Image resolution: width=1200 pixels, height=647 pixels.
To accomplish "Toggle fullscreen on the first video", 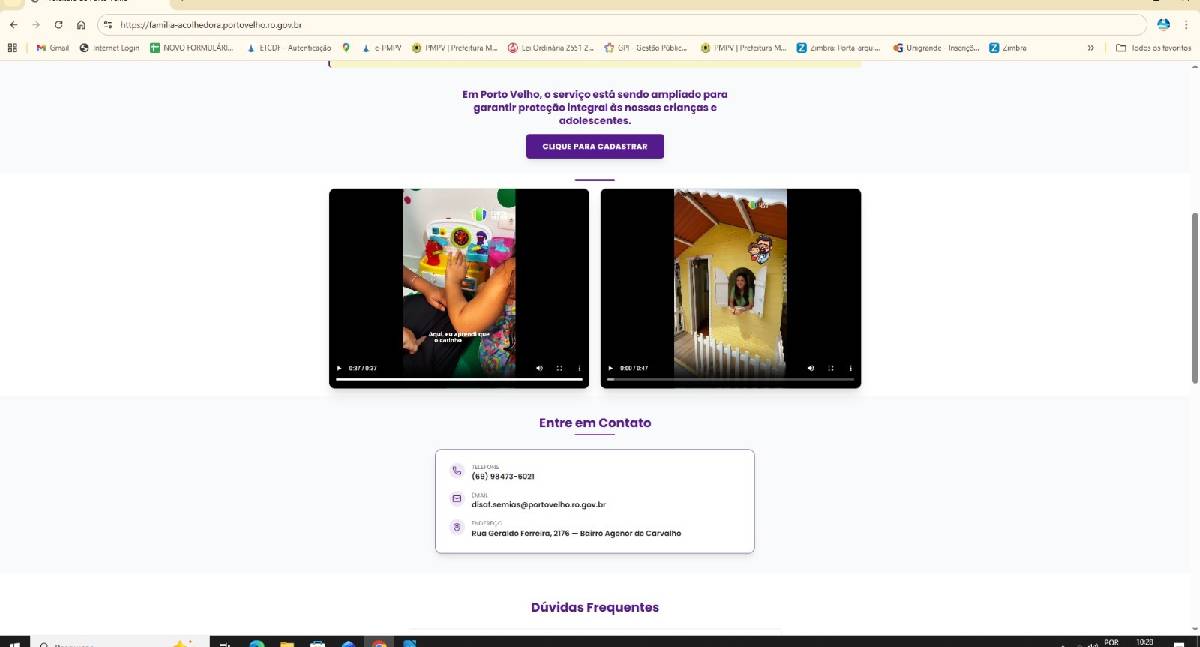I will click(x=560, y=368).
